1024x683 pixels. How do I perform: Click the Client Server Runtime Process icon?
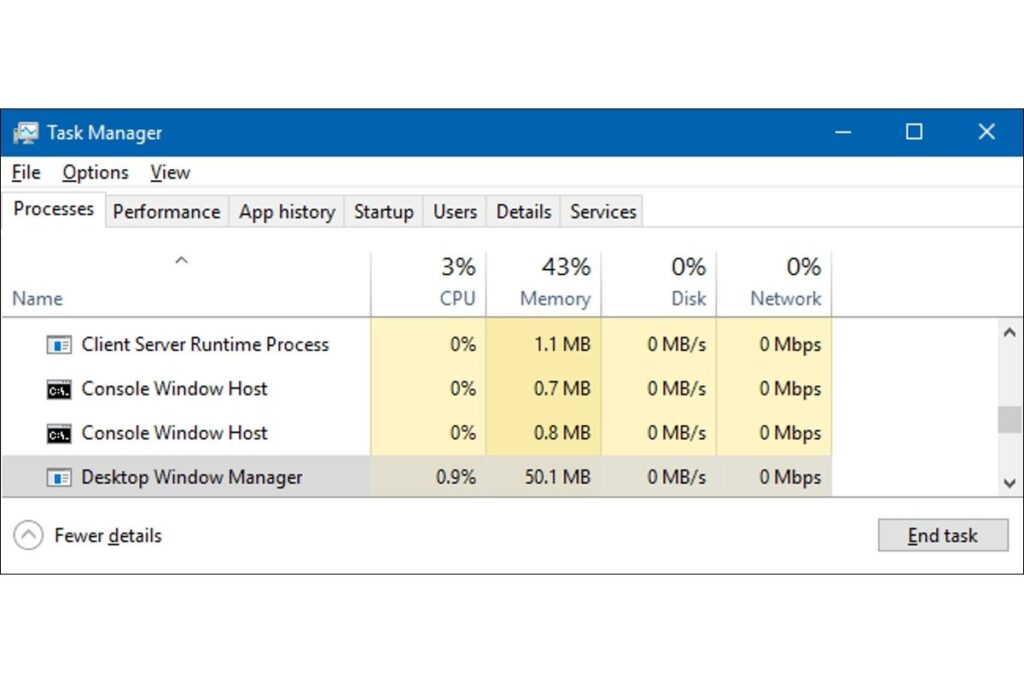(59, 345)
